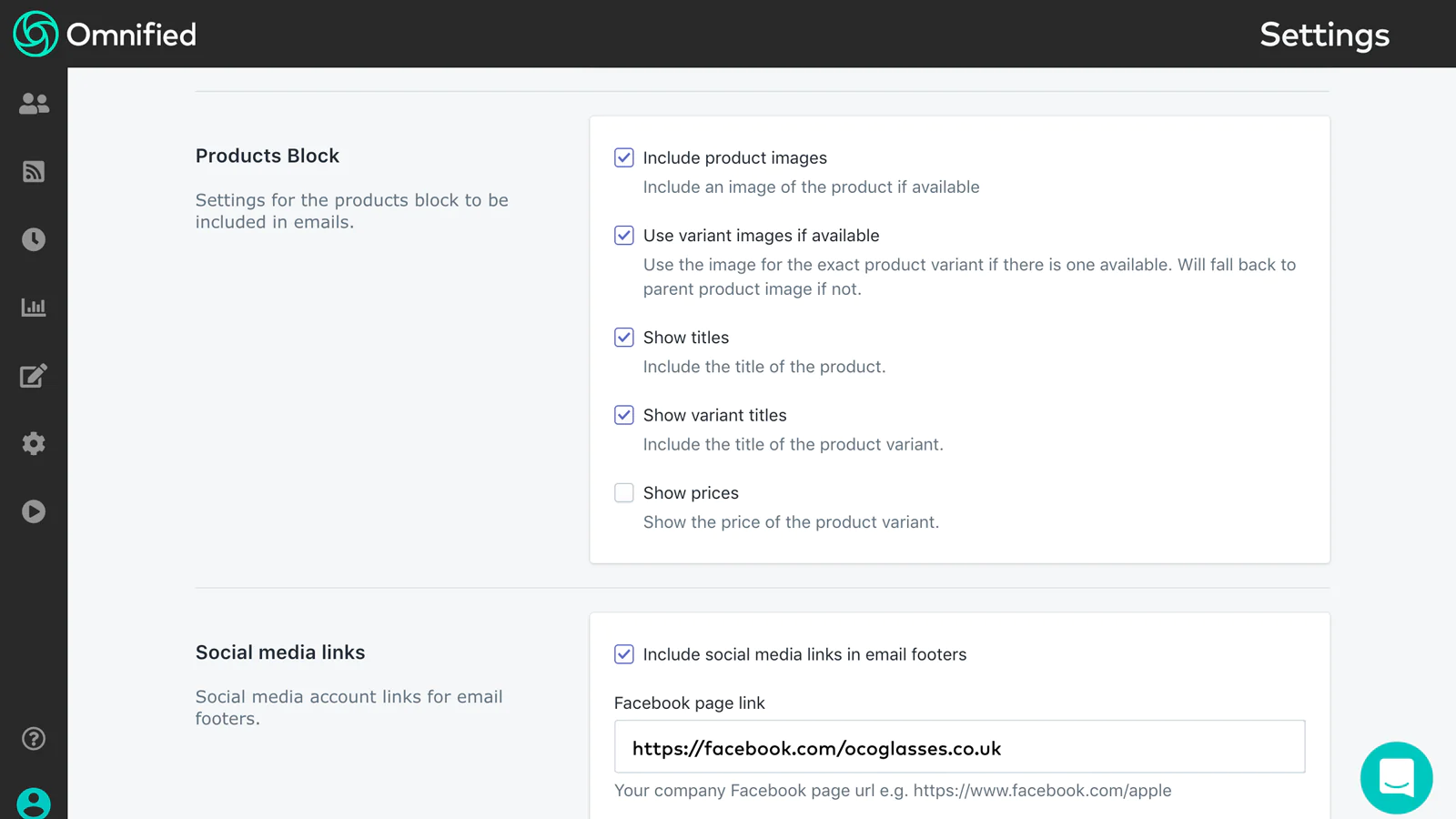Uncheck Show variant titles option
This screenshot has width=1456, height=819.
624,415
